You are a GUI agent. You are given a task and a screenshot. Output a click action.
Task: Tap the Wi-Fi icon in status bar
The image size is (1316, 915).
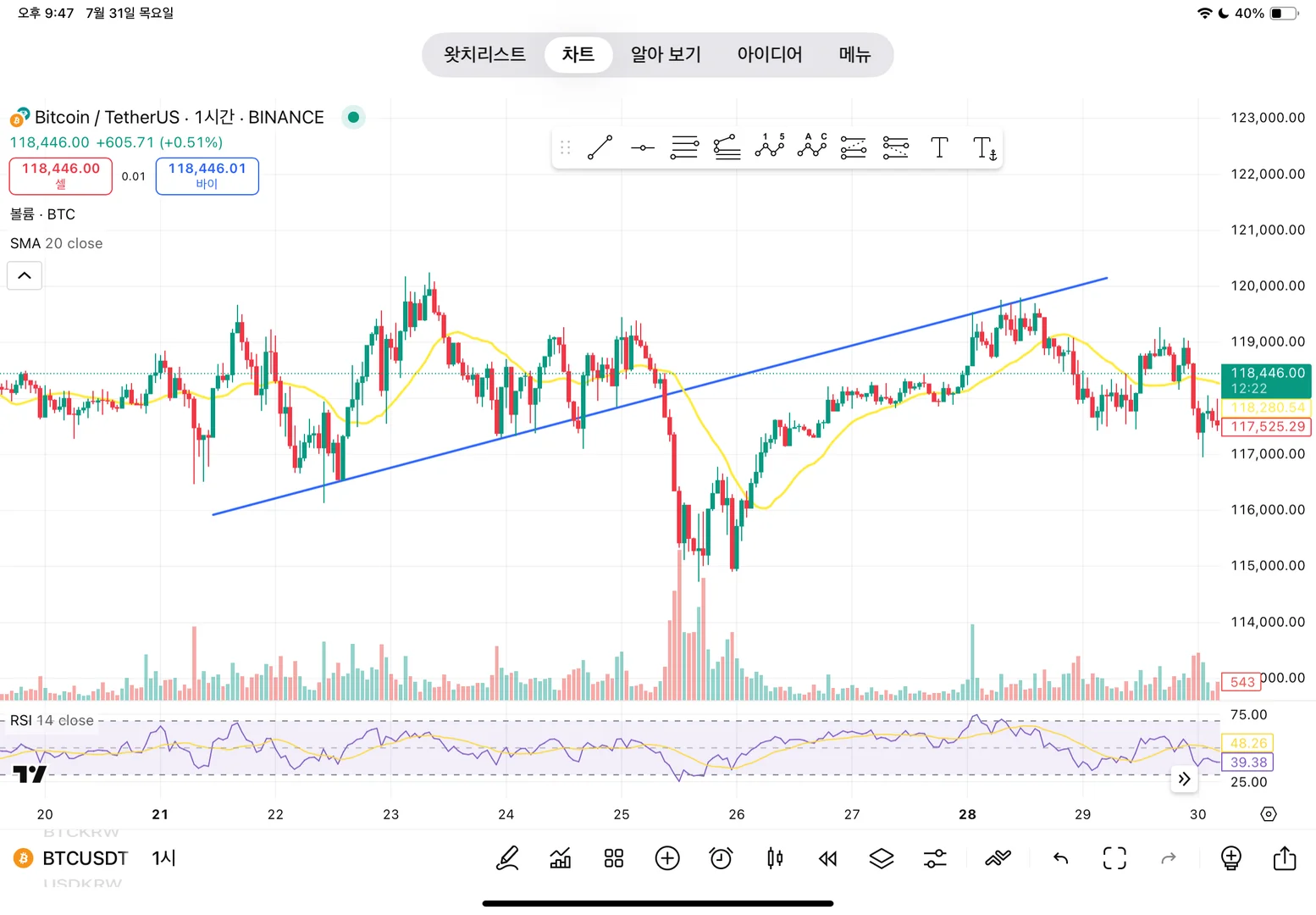coord(1204,14)
